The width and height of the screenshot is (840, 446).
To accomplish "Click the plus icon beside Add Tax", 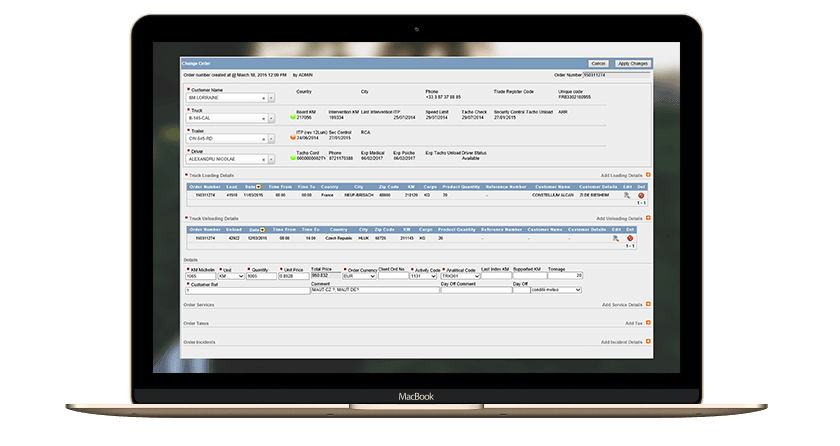I will click(648, 323).
